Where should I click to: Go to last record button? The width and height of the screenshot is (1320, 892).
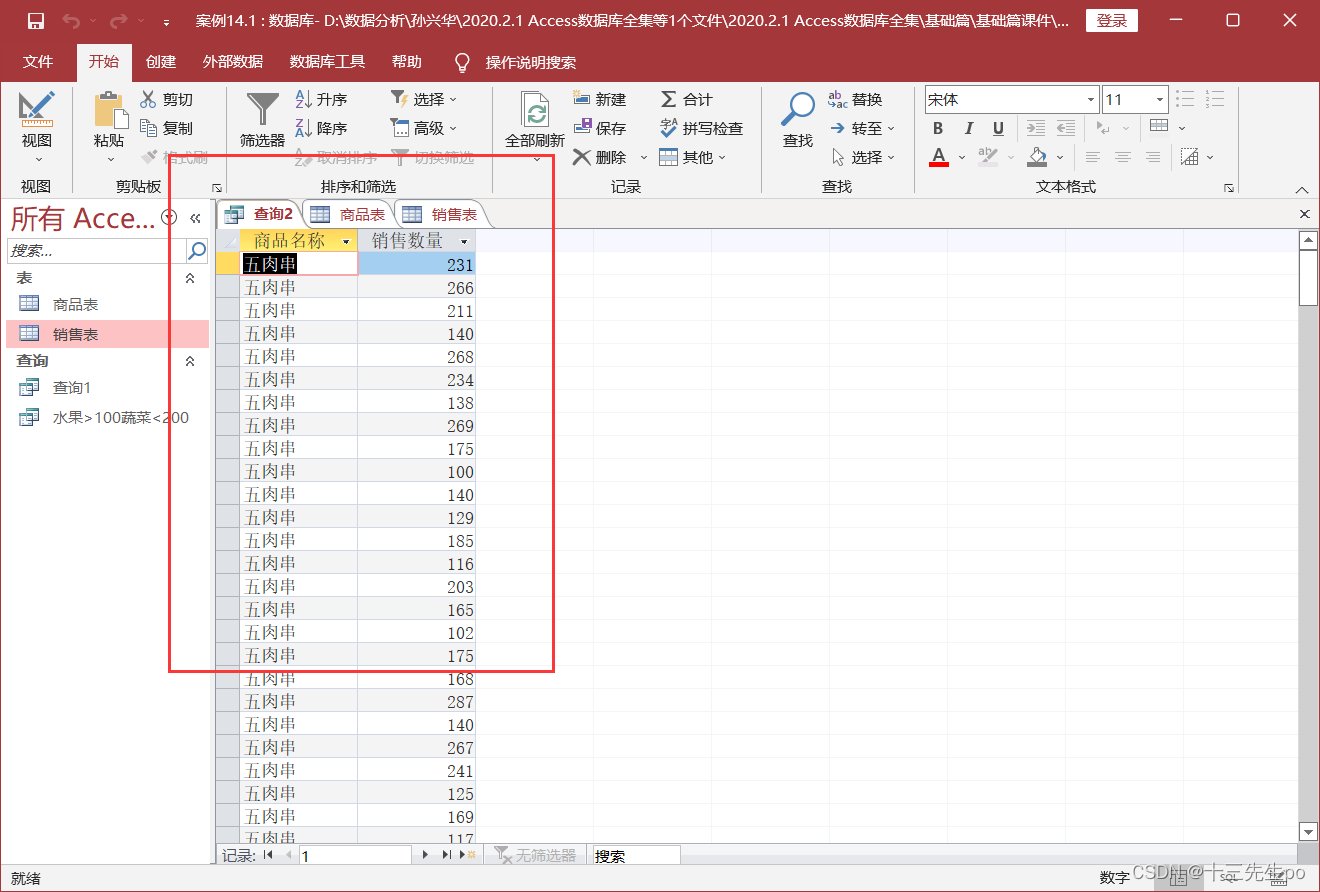tap(447, 855)
